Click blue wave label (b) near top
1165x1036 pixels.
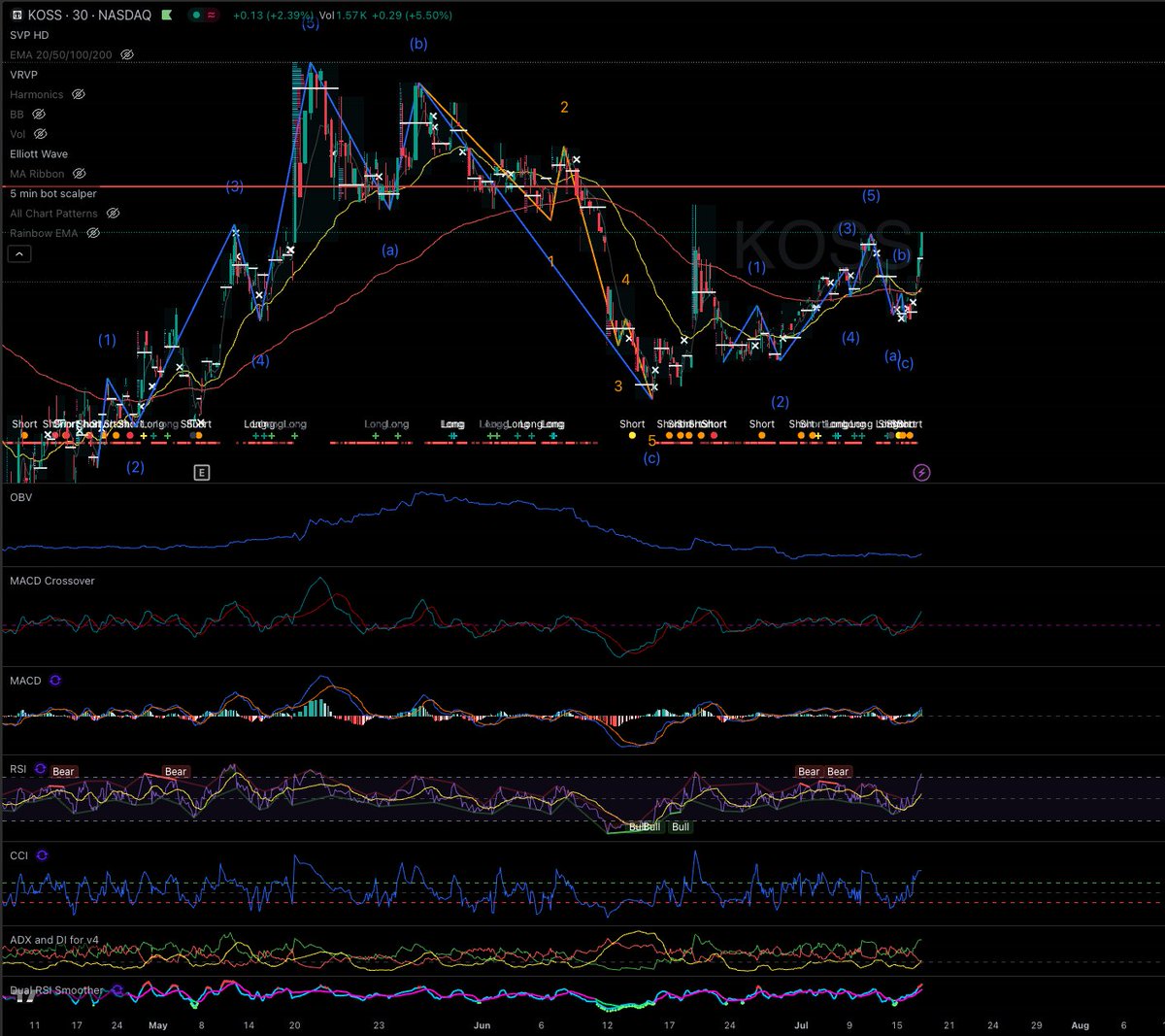coord(418,44)
